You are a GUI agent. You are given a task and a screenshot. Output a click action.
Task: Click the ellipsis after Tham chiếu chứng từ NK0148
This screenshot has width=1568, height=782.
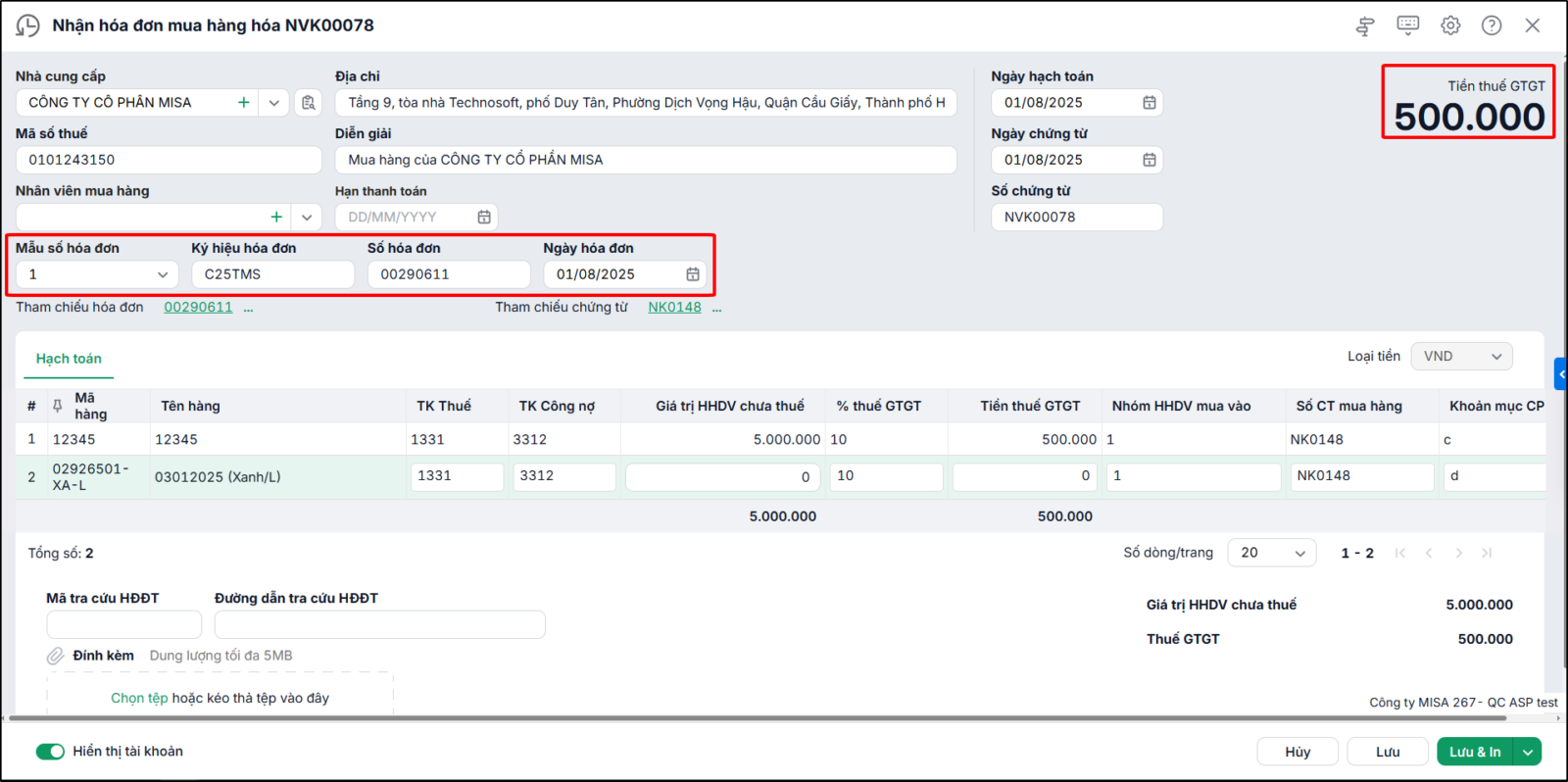716,309
